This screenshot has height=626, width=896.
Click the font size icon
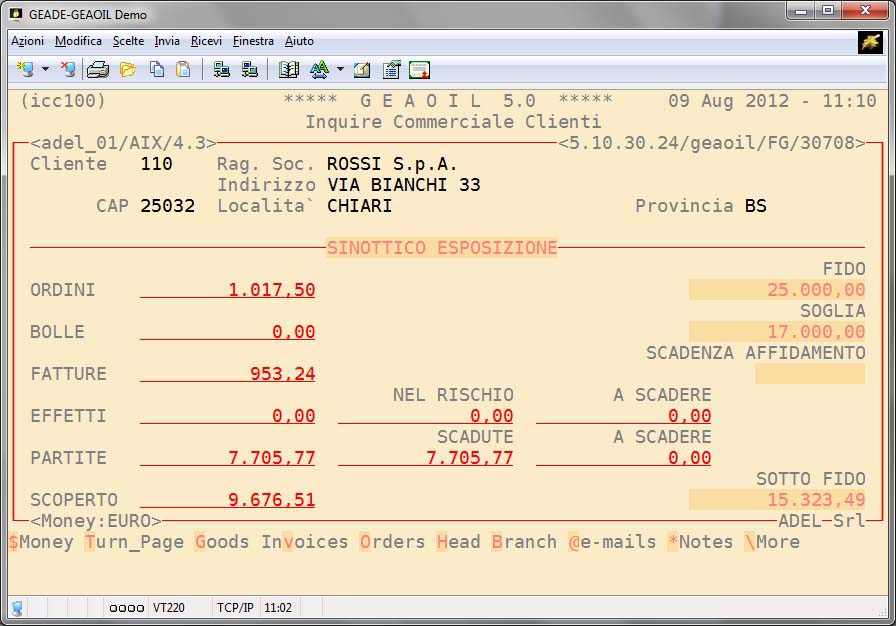click(x=319, y=69)
